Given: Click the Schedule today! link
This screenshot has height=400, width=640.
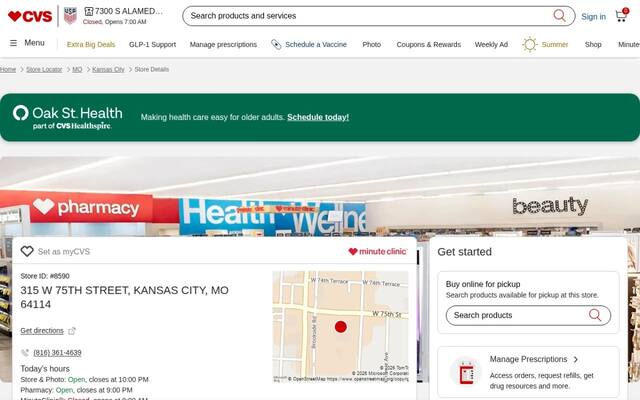Looking at the screenshot, I should tap(318, 117).
